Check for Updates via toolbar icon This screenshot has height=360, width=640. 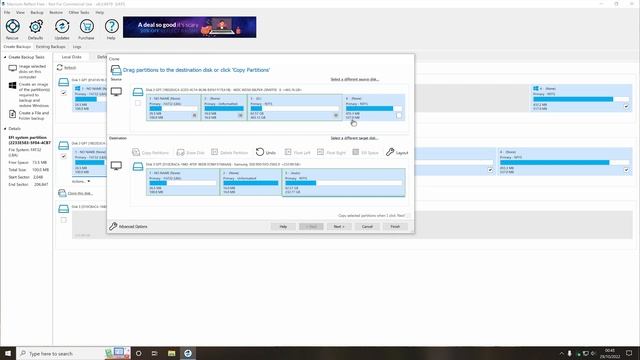[62, 27]
